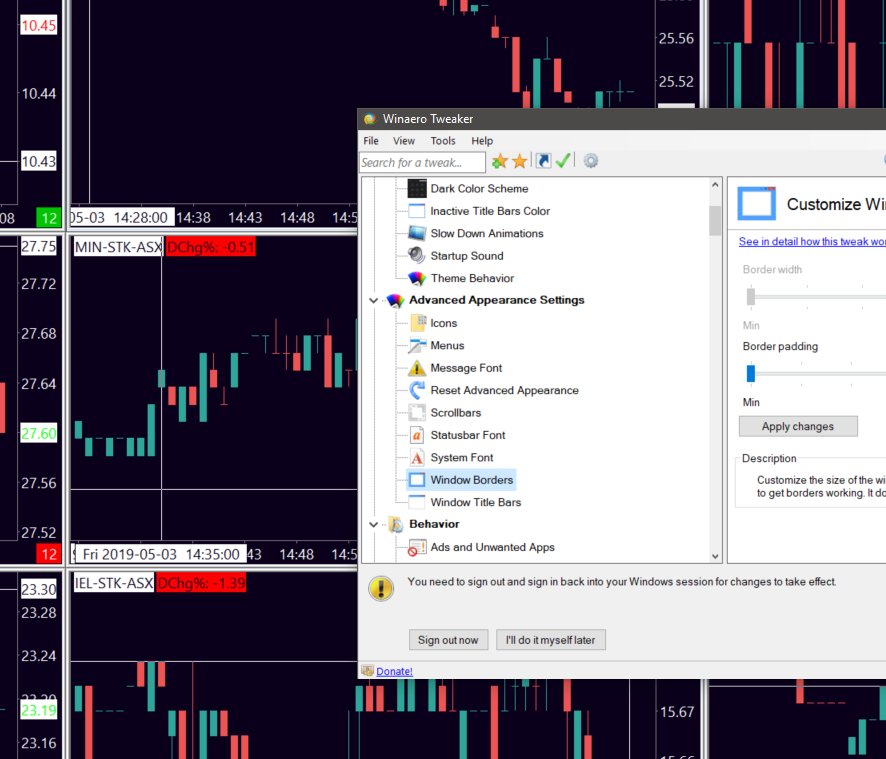
Task: Click the Window Borders blue square icon
Action: click(x=417, y=480)
